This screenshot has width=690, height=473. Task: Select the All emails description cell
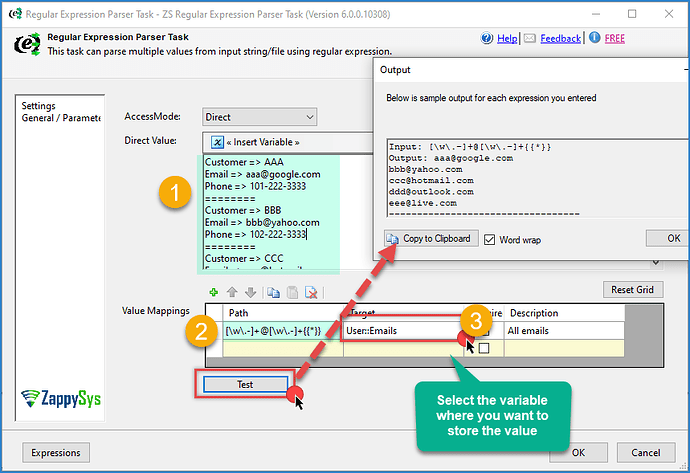[564, 331]
